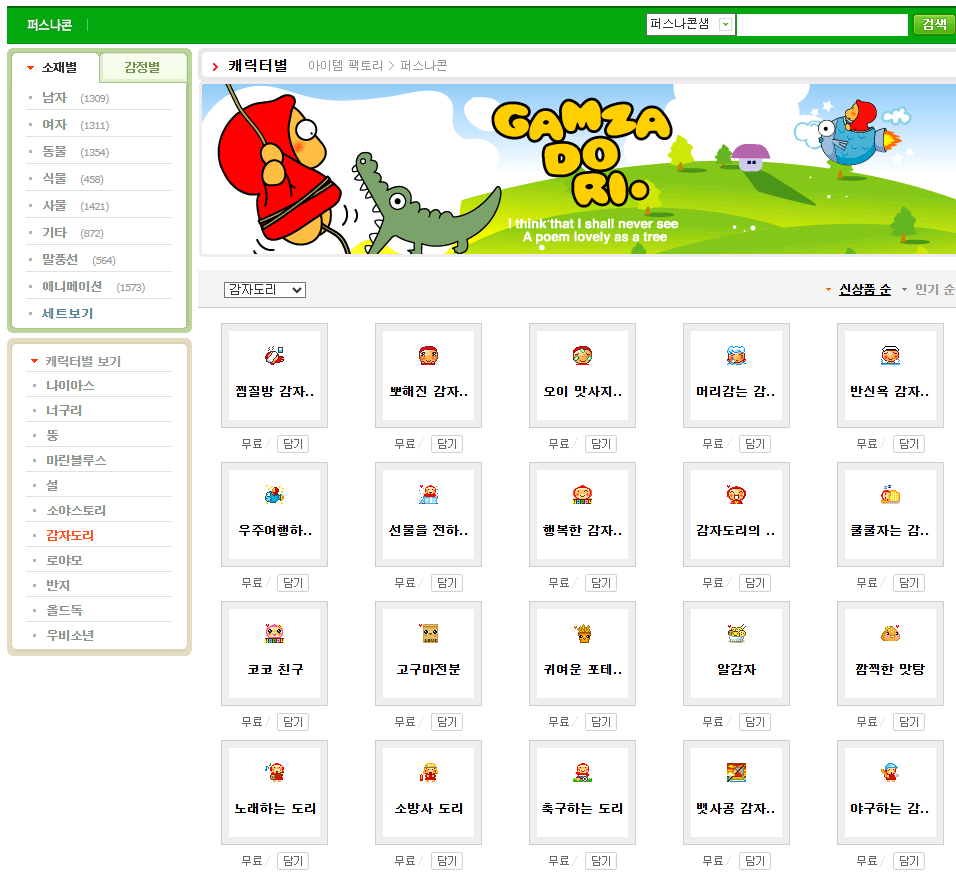This screenshot has height=875, width=956.
Task: Click the 찜질방 감자 emoticon icon
Action: pos(274,355)
